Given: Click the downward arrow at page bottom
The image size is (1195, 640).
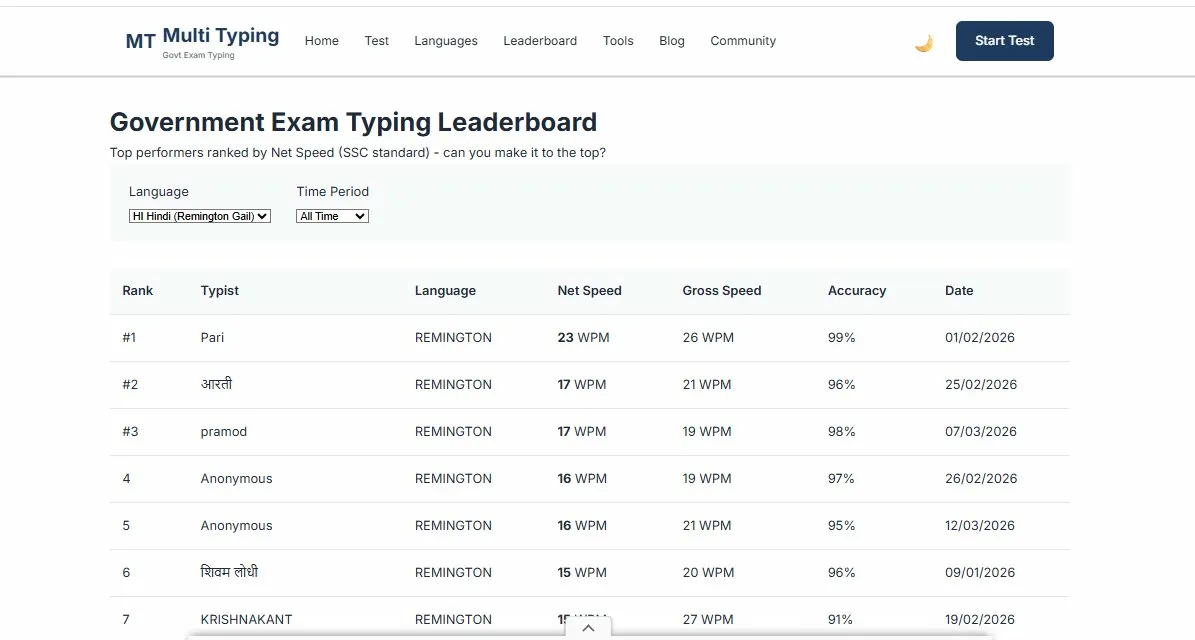Looking at the screenshot, I should [588, 628].
